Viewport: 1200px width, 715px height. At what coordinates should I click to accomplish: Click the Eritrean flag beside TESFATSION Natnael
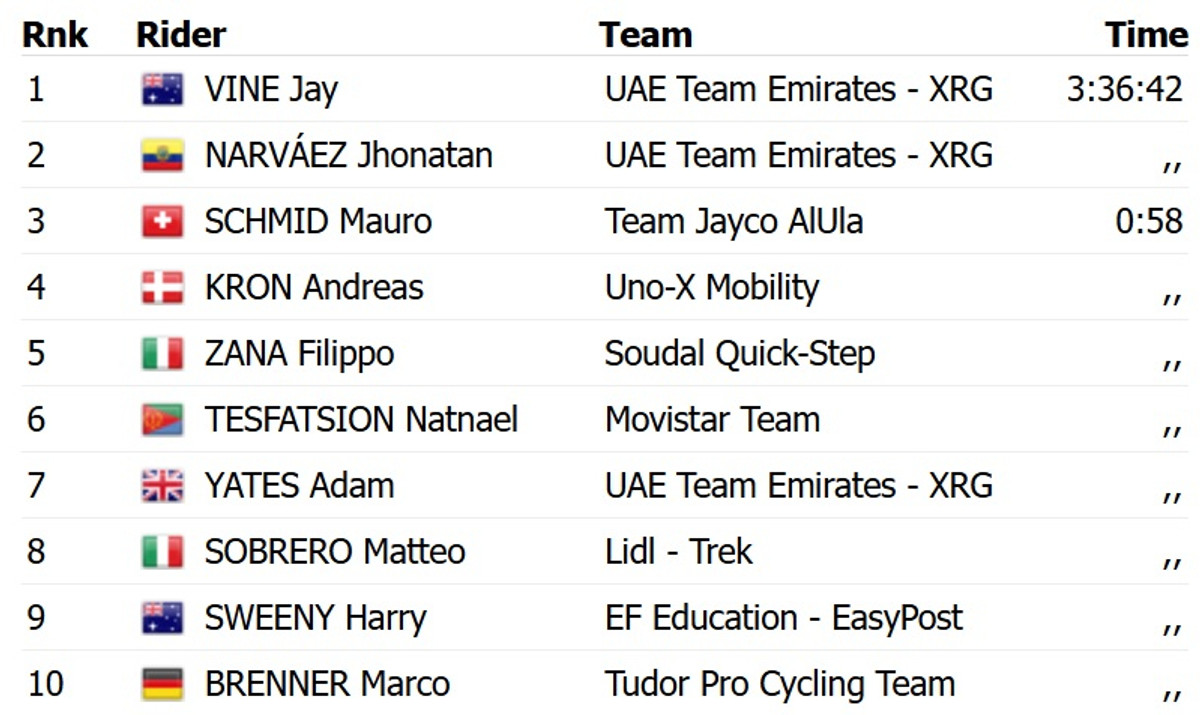point(162,420)
